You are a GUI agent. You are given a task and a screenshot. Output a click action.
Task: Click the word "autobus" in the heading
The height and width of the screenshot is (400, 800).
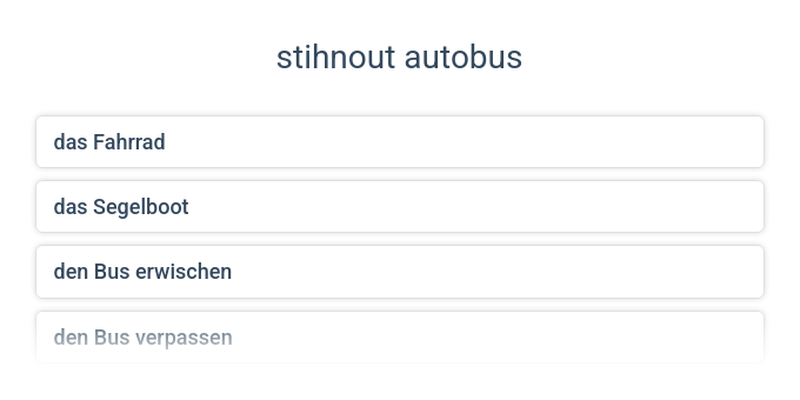coord(463,58)
